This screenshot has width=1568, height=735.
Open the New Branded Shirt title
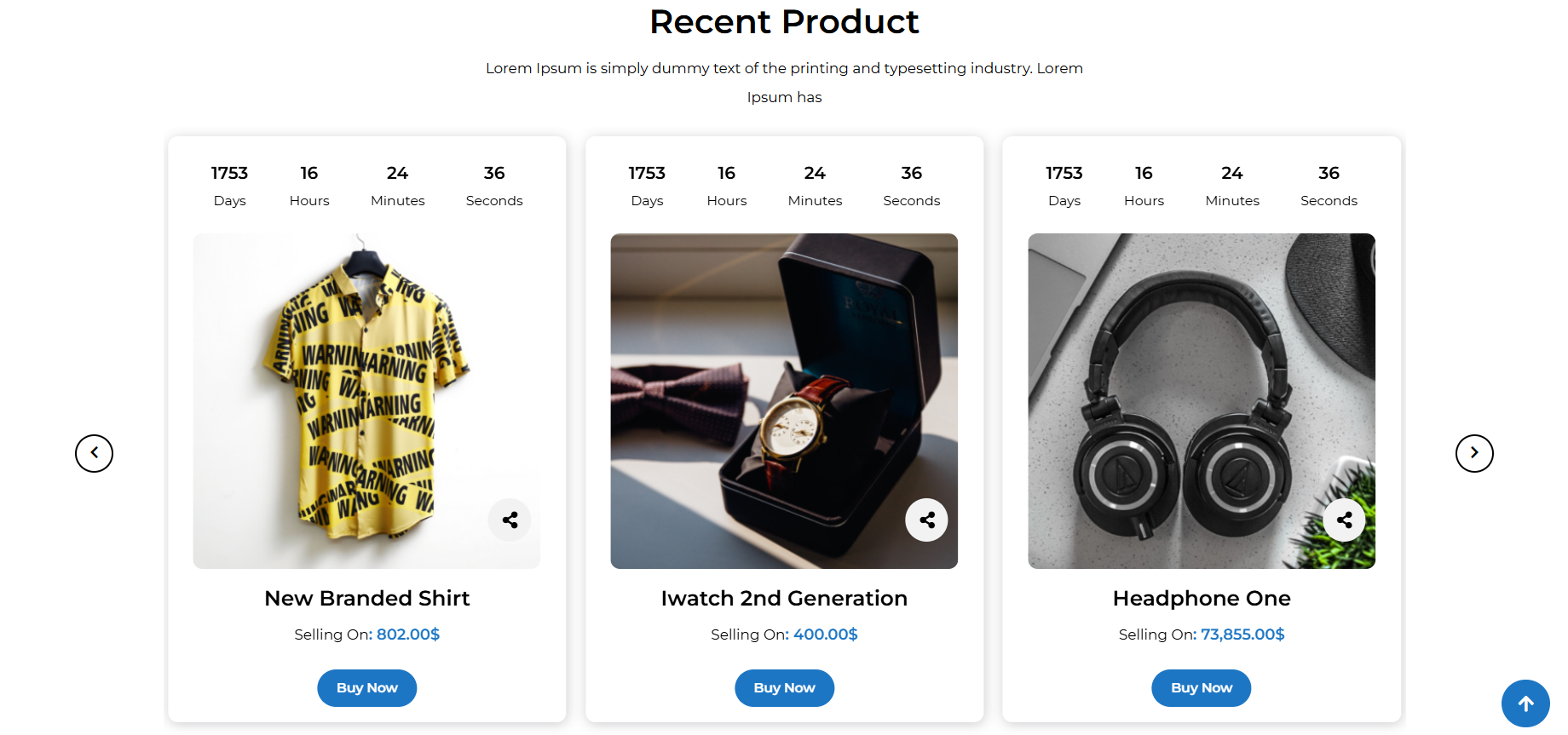[x=366, y=599]
